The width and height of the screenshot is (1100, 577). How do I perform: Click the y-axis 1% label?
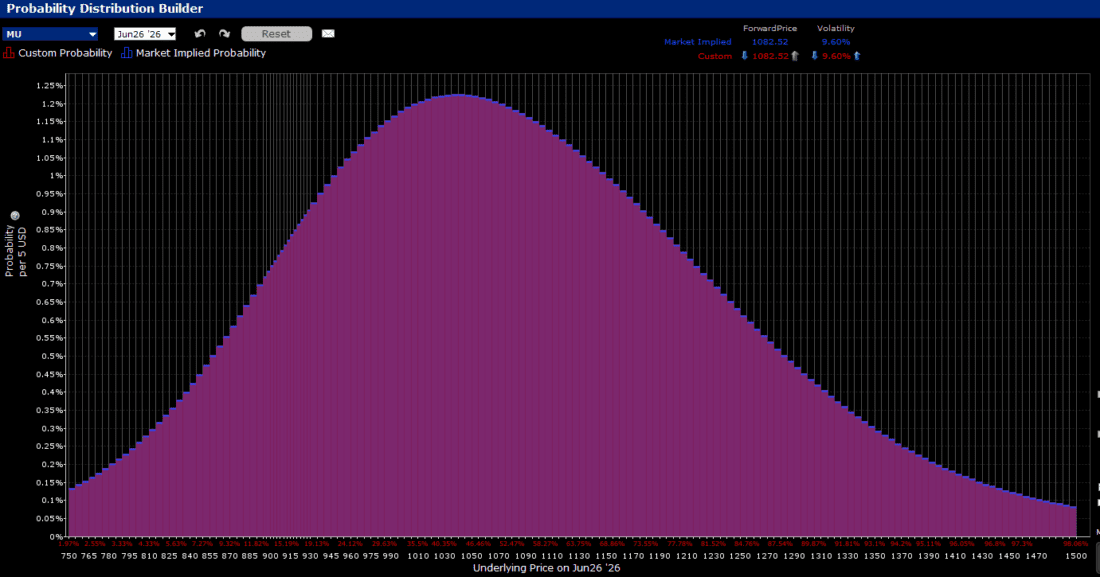tap(55, 175)
